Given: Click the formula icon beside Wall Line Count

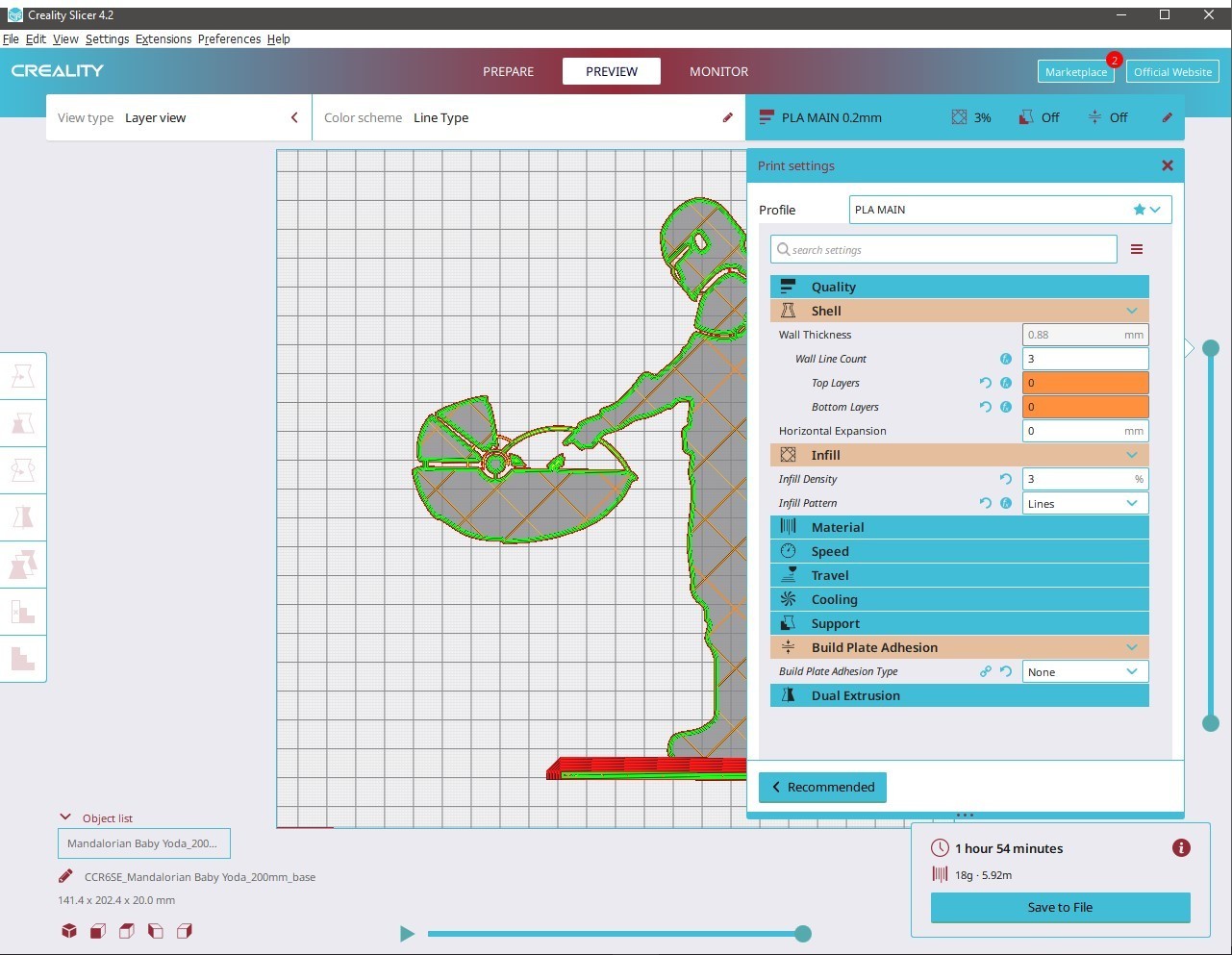Looking at the screenshot, I should point(1006,359).
